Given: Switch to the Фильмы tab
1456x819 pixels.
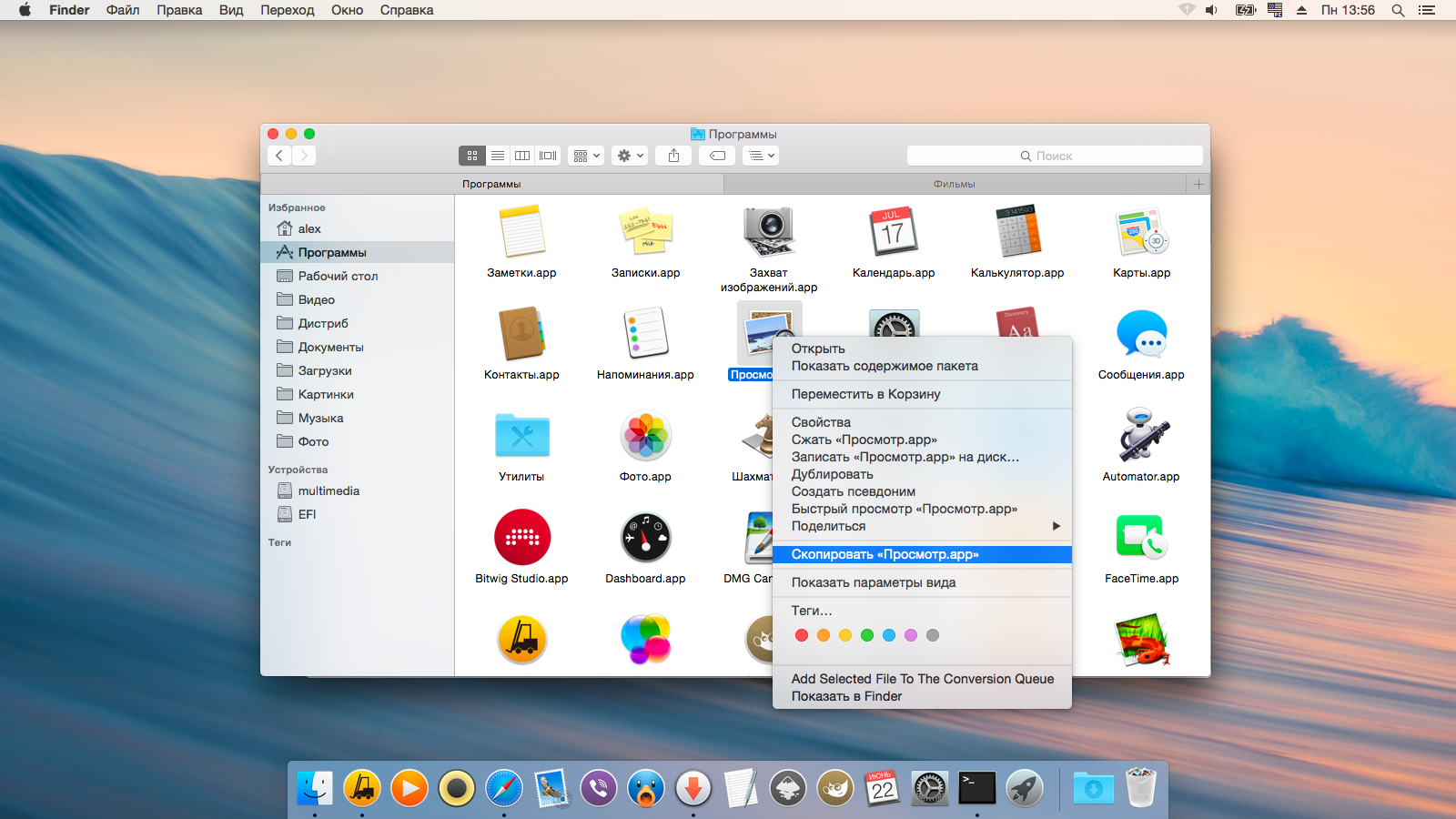Looking at the screenshot, I should [x=955, y=184].
